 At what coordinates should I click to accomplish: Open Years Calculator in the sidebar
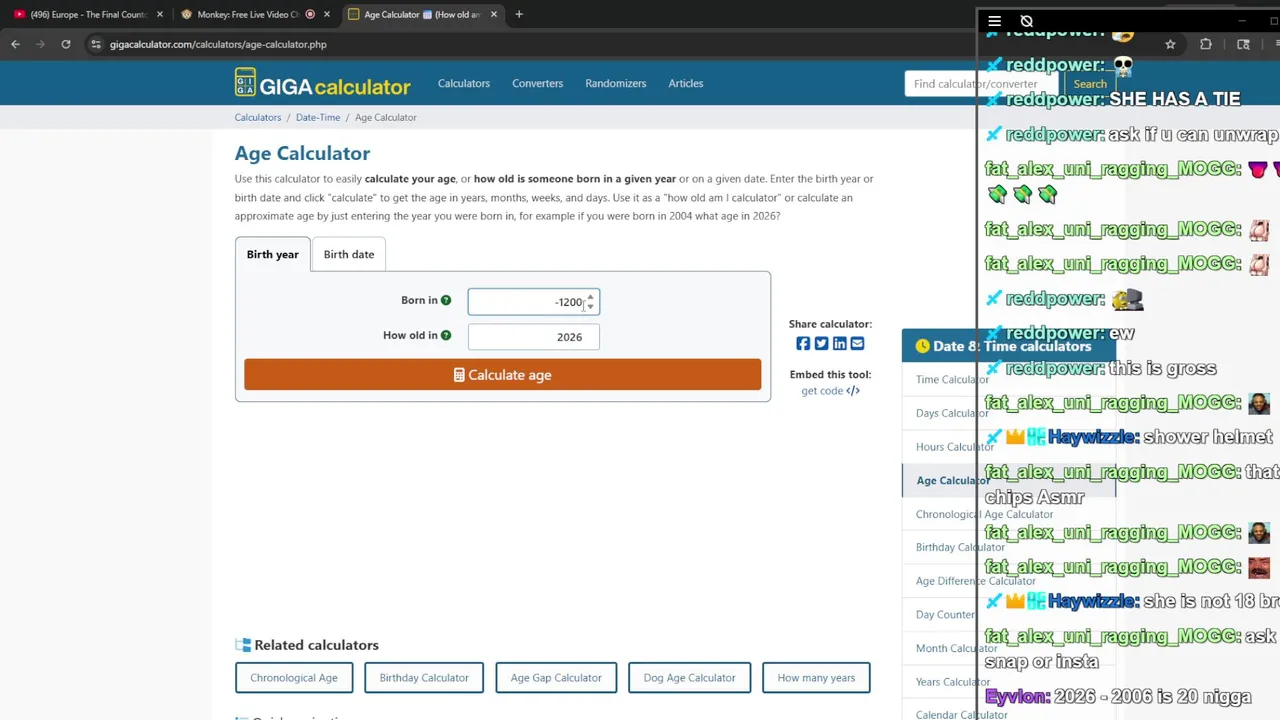(x=952, y=682)
